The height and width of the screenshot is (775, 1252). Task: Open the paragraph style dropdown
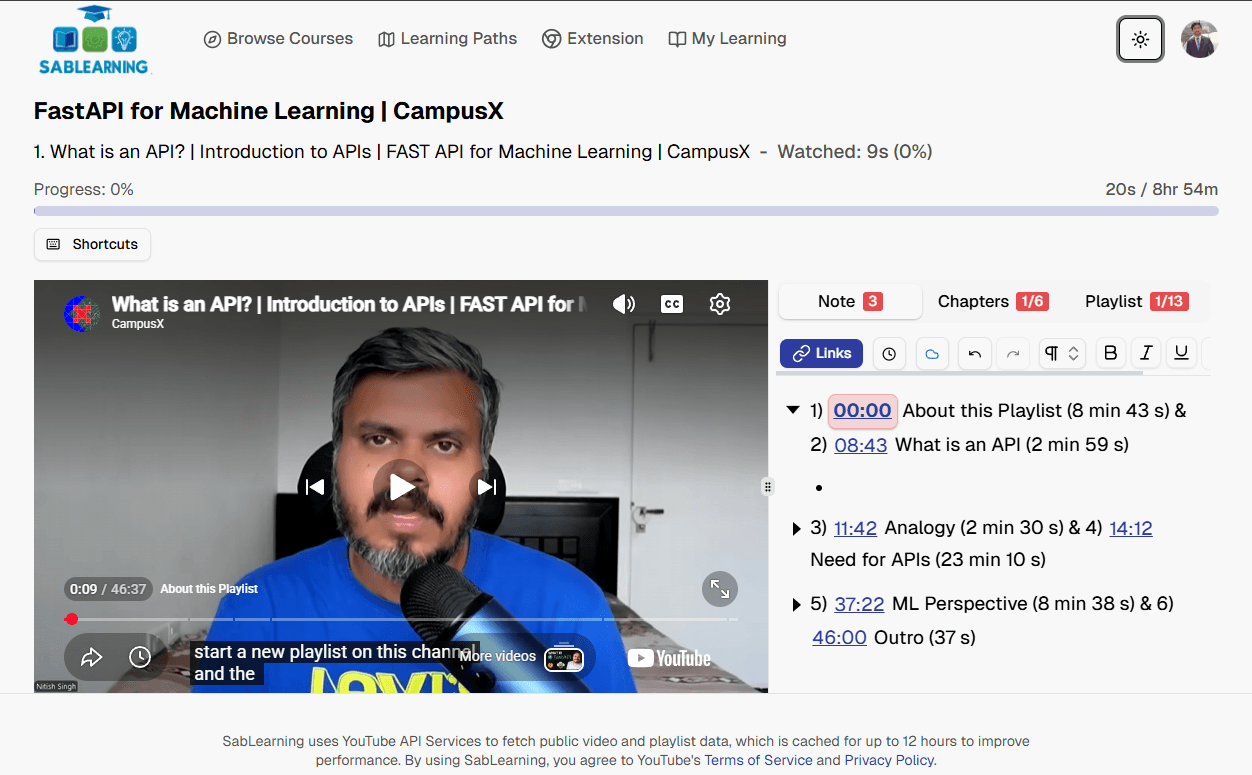pyautogui.click(x=1061, y=353)
